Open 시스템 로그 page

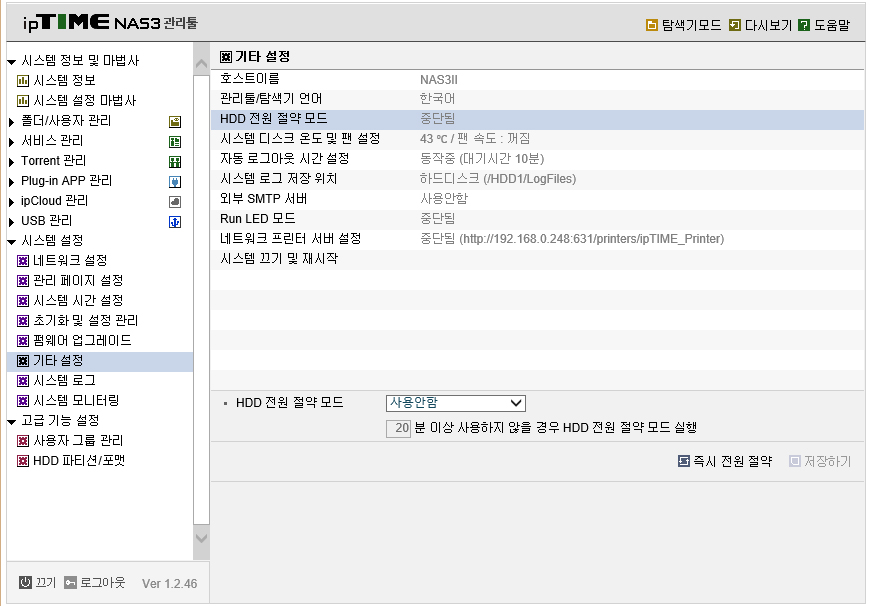pos(64,381)
